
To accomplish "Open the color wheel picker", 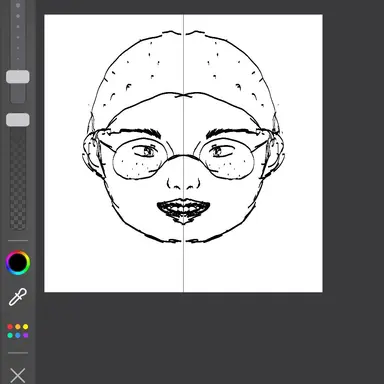I will click(18, 263).
